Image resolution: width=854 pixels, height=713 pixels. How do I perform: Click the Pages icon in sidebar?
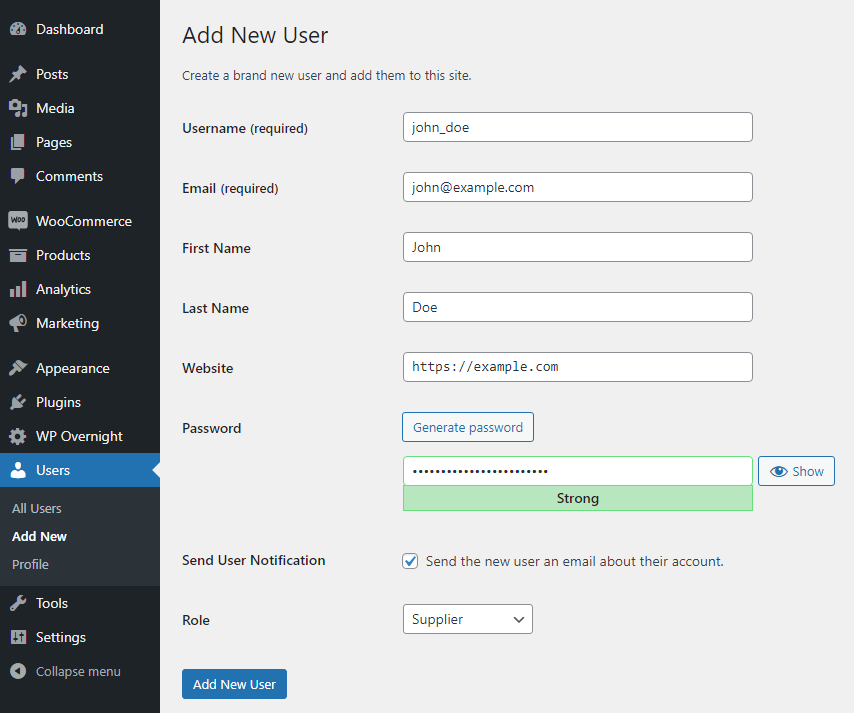coord(18,142)
